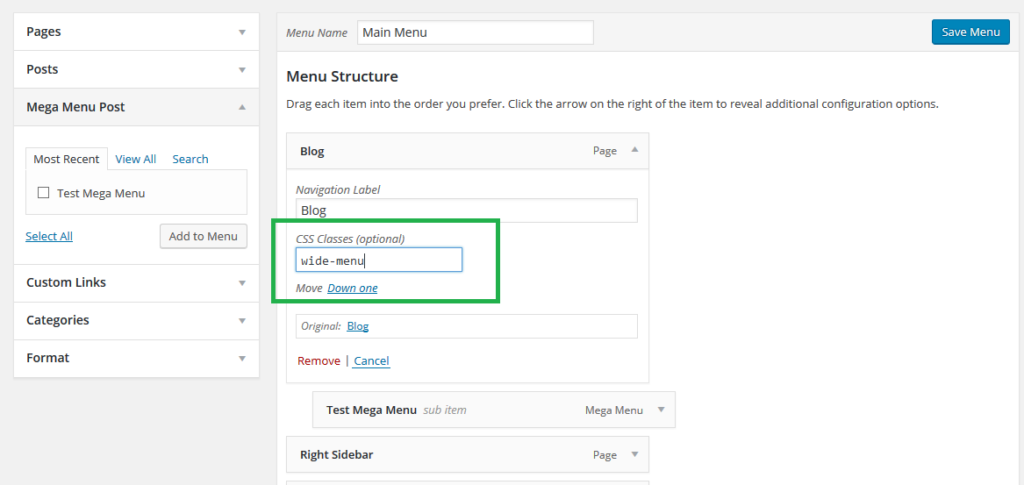The image size is (1024, 485).
Task: Move Blog item Down one
Action: (x=352, y=288)
